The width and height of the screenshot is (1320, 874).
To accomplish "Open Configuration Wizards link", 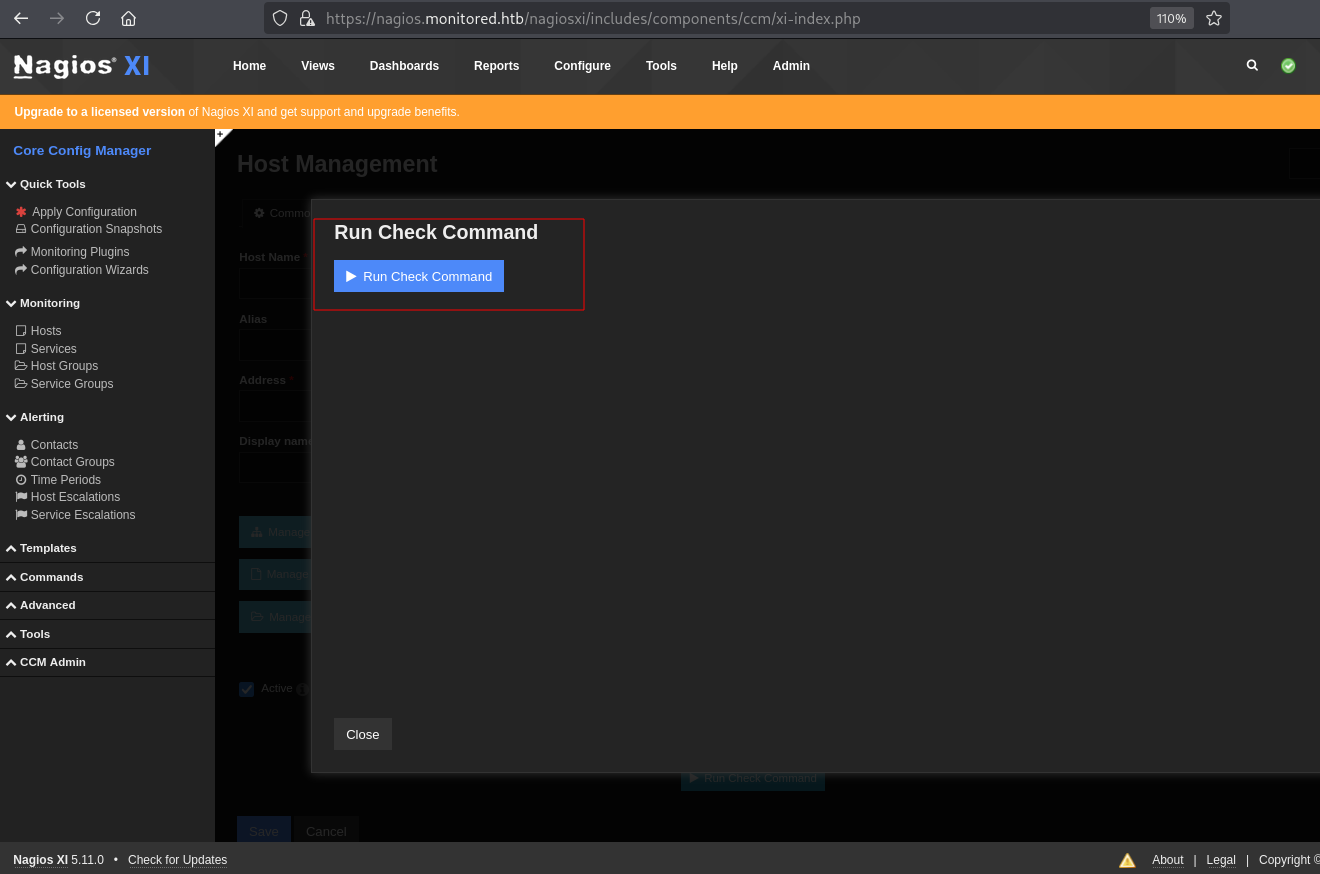I will coord(89,270).
